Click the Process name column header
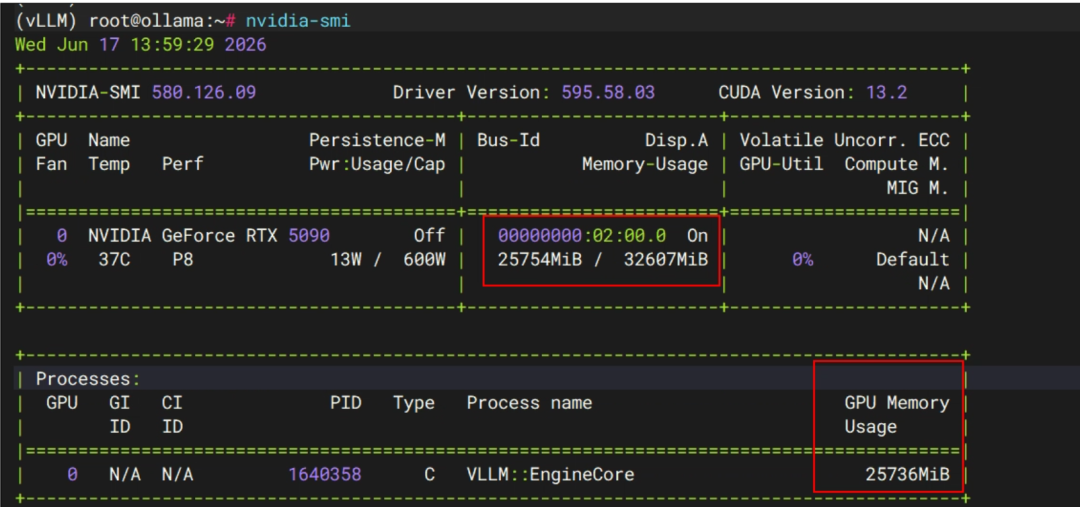 (529, 403)
